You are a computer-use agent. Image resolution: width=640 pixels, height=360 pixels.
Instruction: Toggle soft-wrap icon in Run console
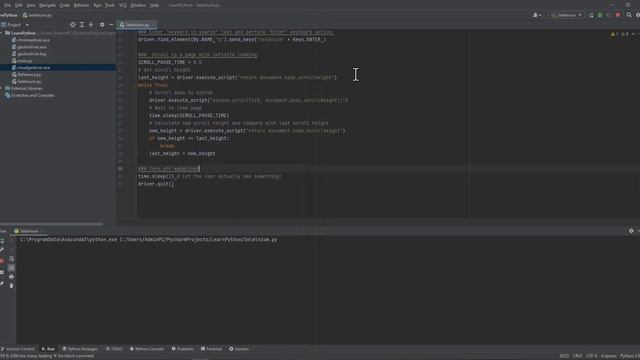[11, 259]
